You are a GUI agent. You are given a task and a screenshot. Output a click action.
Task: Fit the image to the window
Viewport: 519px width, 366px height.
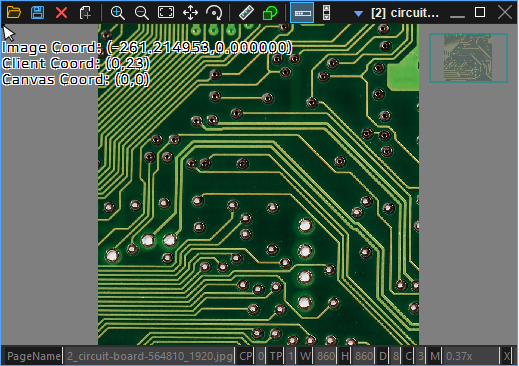tap(166, 13)
